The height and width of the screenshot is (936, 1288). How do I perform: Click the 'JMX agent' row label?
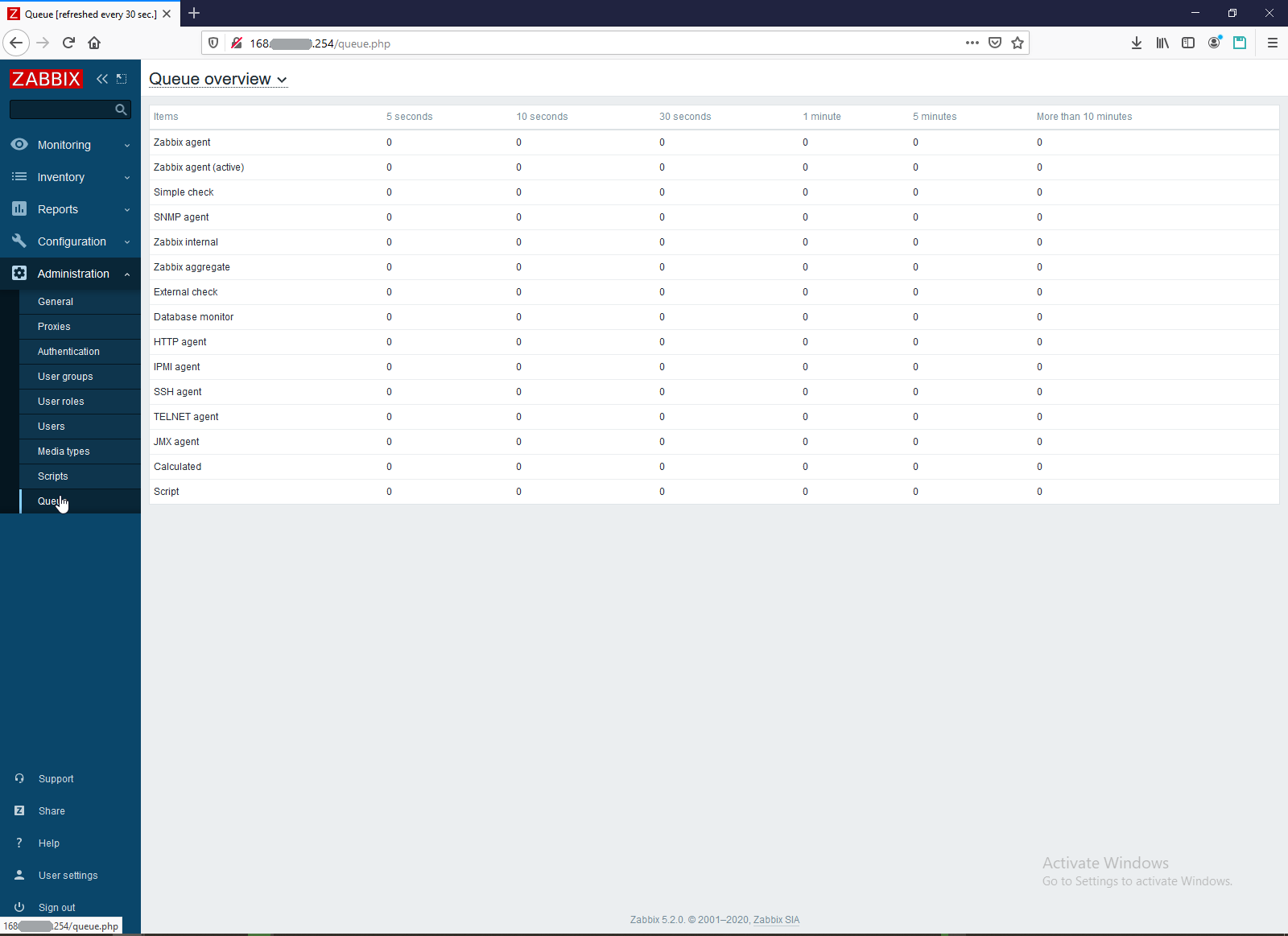point(176,442)
